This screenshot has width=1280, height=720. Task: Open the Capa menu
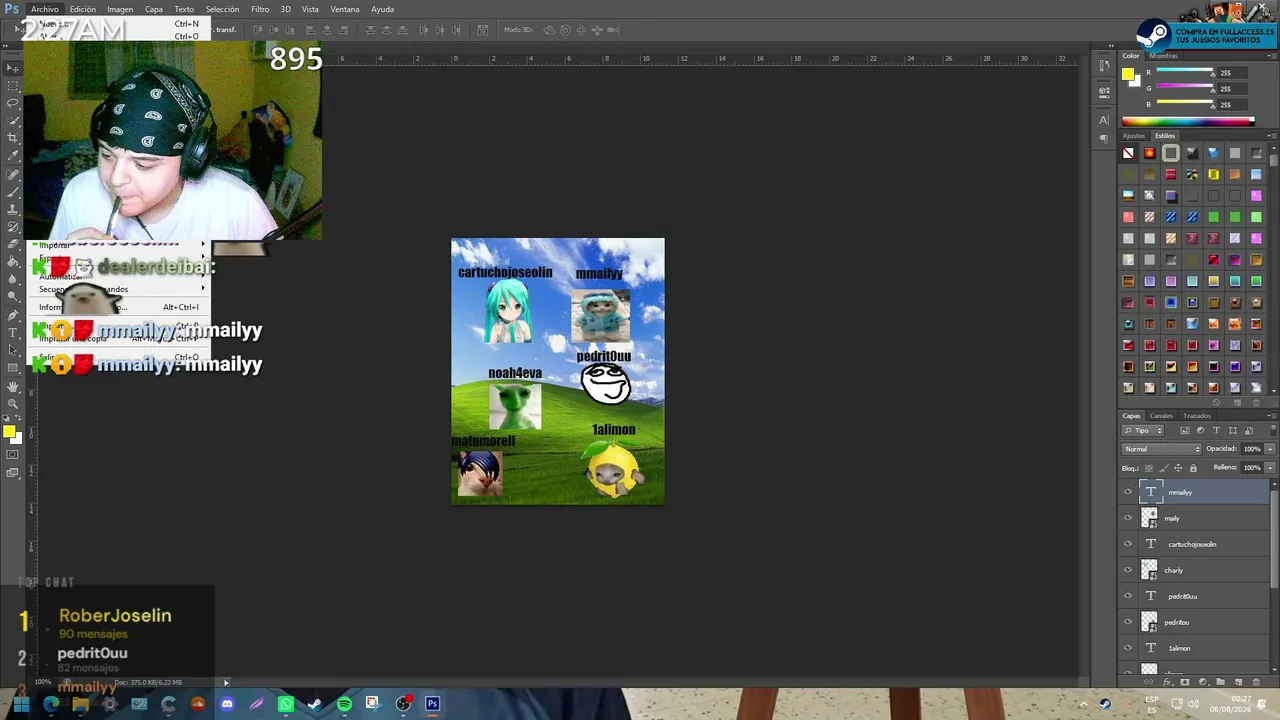[x=154, y=9]
